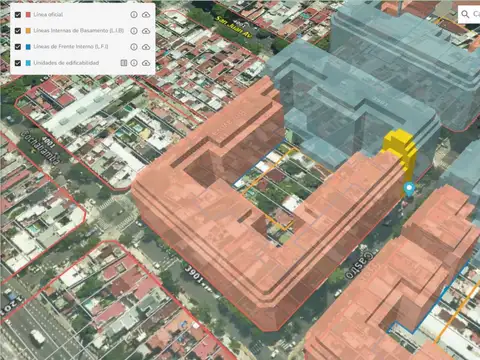Click the Cochabamba street label
The width and height of the screenshot is (480, 360).
40,147
